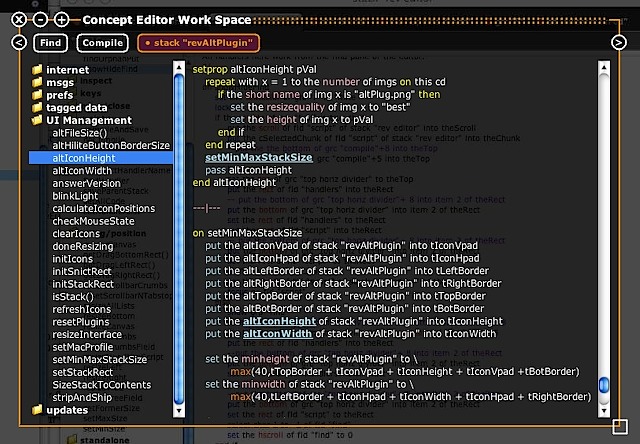
Task: Click handler list scrollbar down arrow
Action: point(179,411)
